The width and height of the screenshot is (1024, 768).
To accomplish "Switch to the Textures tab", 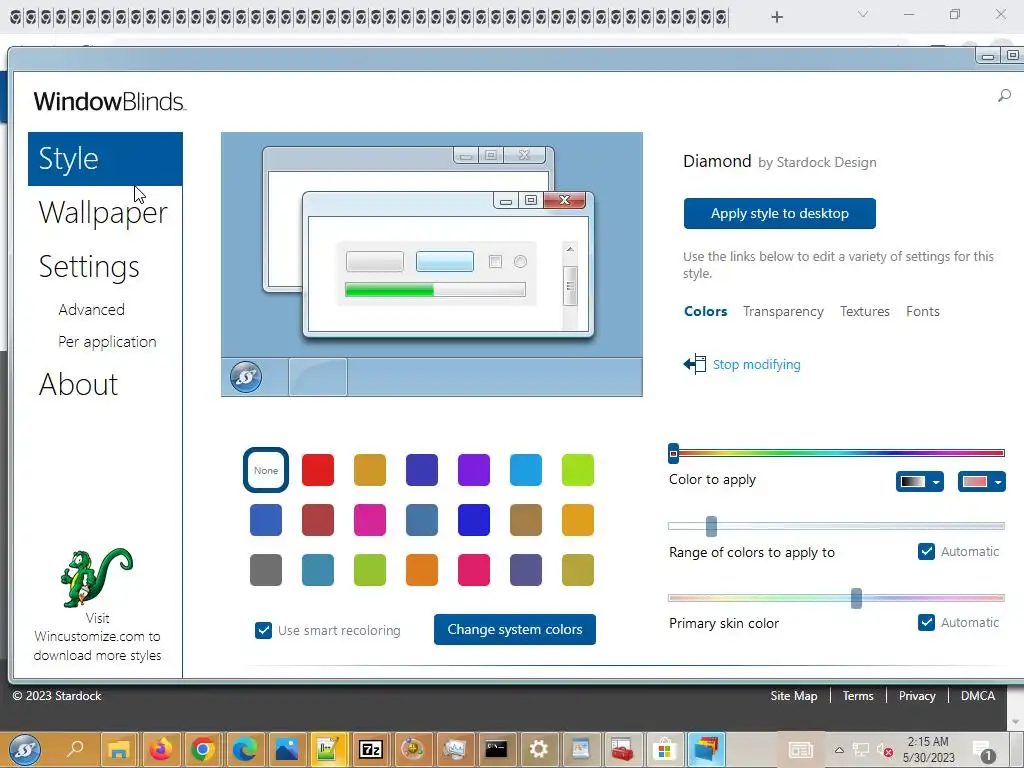I will (x=865, y=312).
